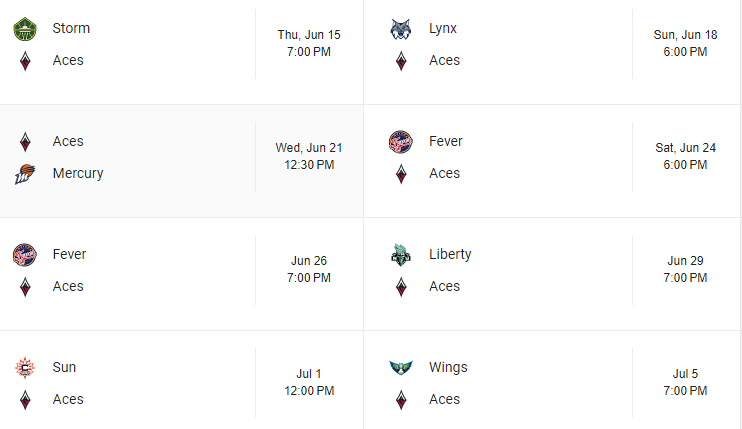Click Aces logo in the Storm matchup
The image size is (742, 429).
click(x=25, y=61)
